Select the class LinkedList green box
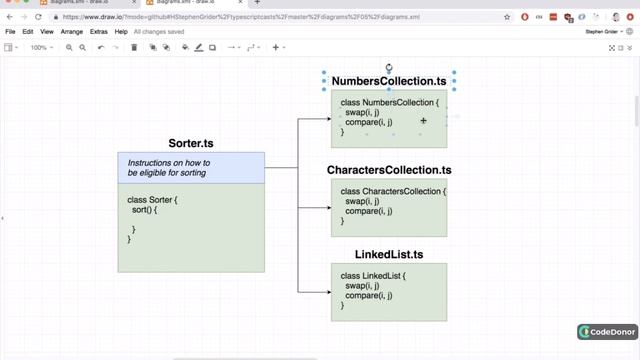The image size is (640, 360). coord(389,292)
